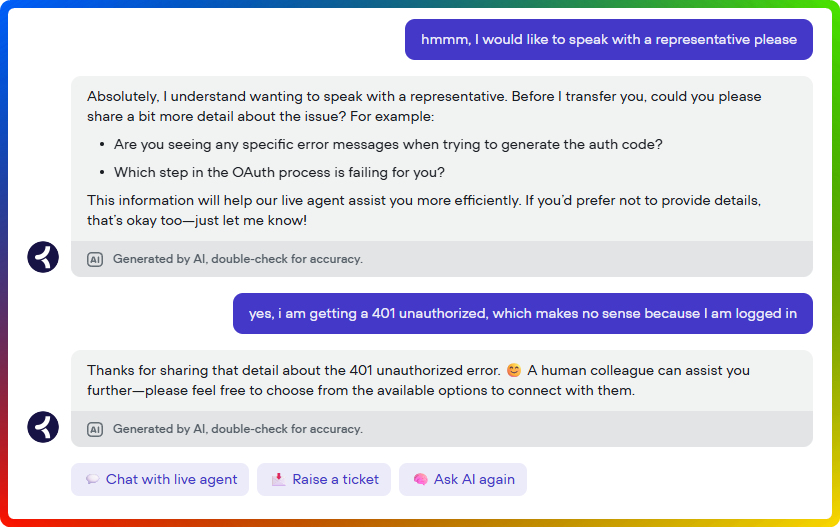Click the bot avatar beside the 401 error reply
Image resolution: width=840 pixels, height=527 pixels.
coord(43,427)
